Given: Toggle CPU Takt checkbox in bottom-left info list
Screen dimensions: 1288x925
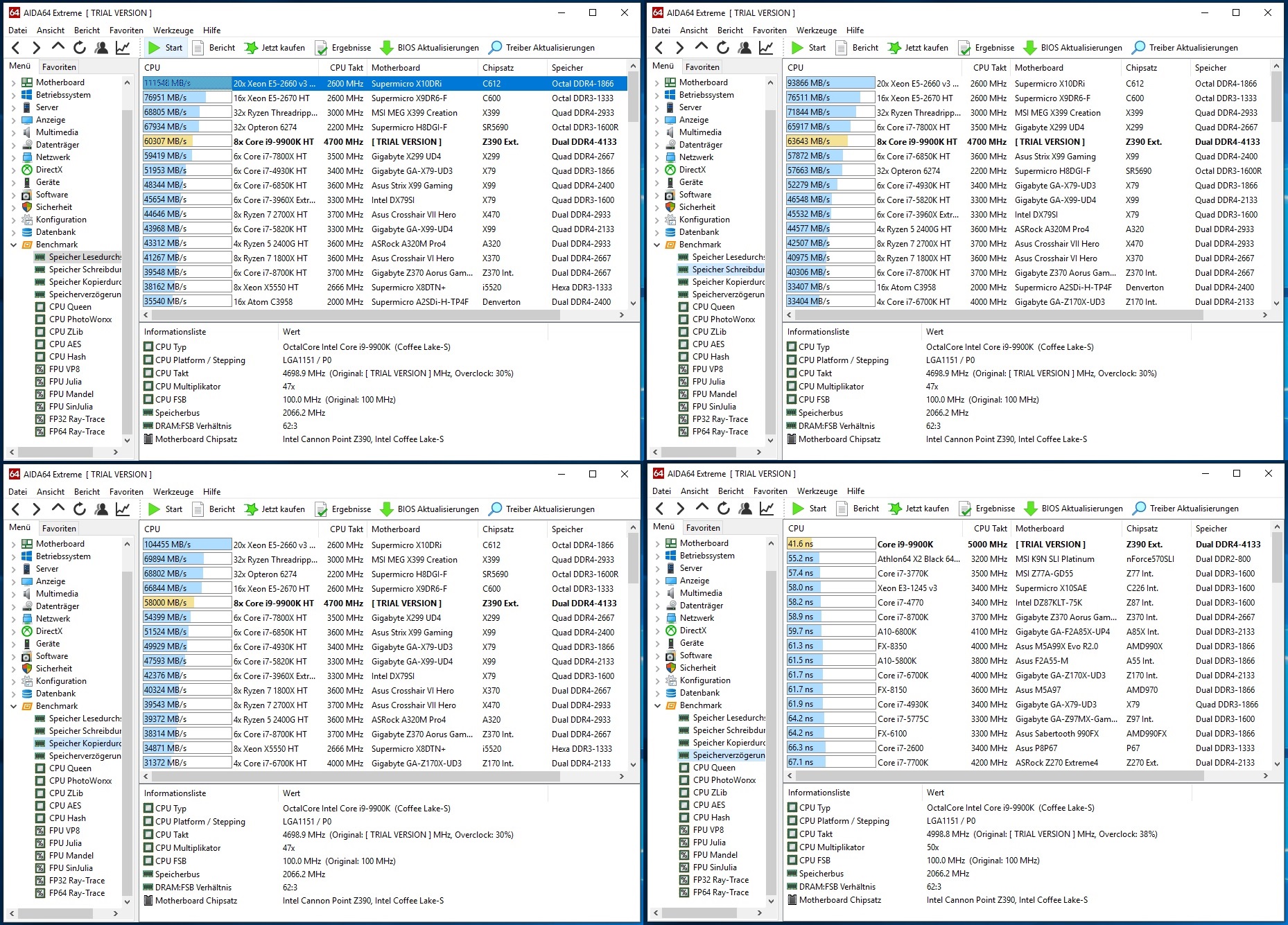Looking at the screenshot, I should [148, 835].
